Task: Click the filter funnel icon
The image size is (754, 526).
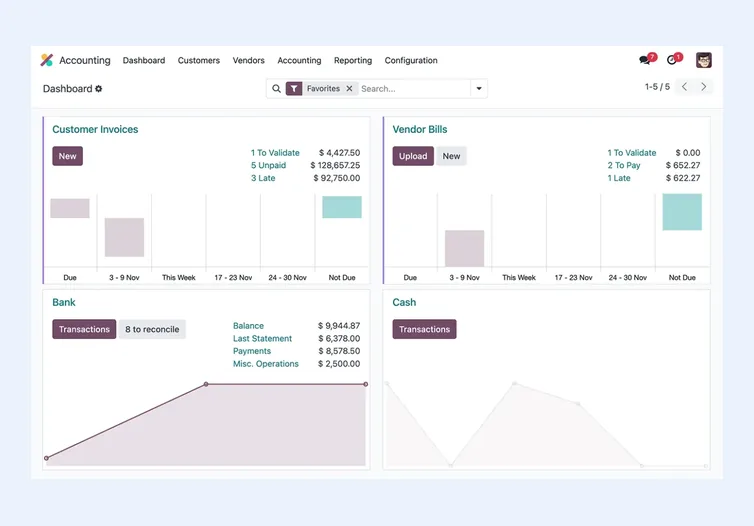Action: pos(294,88)
